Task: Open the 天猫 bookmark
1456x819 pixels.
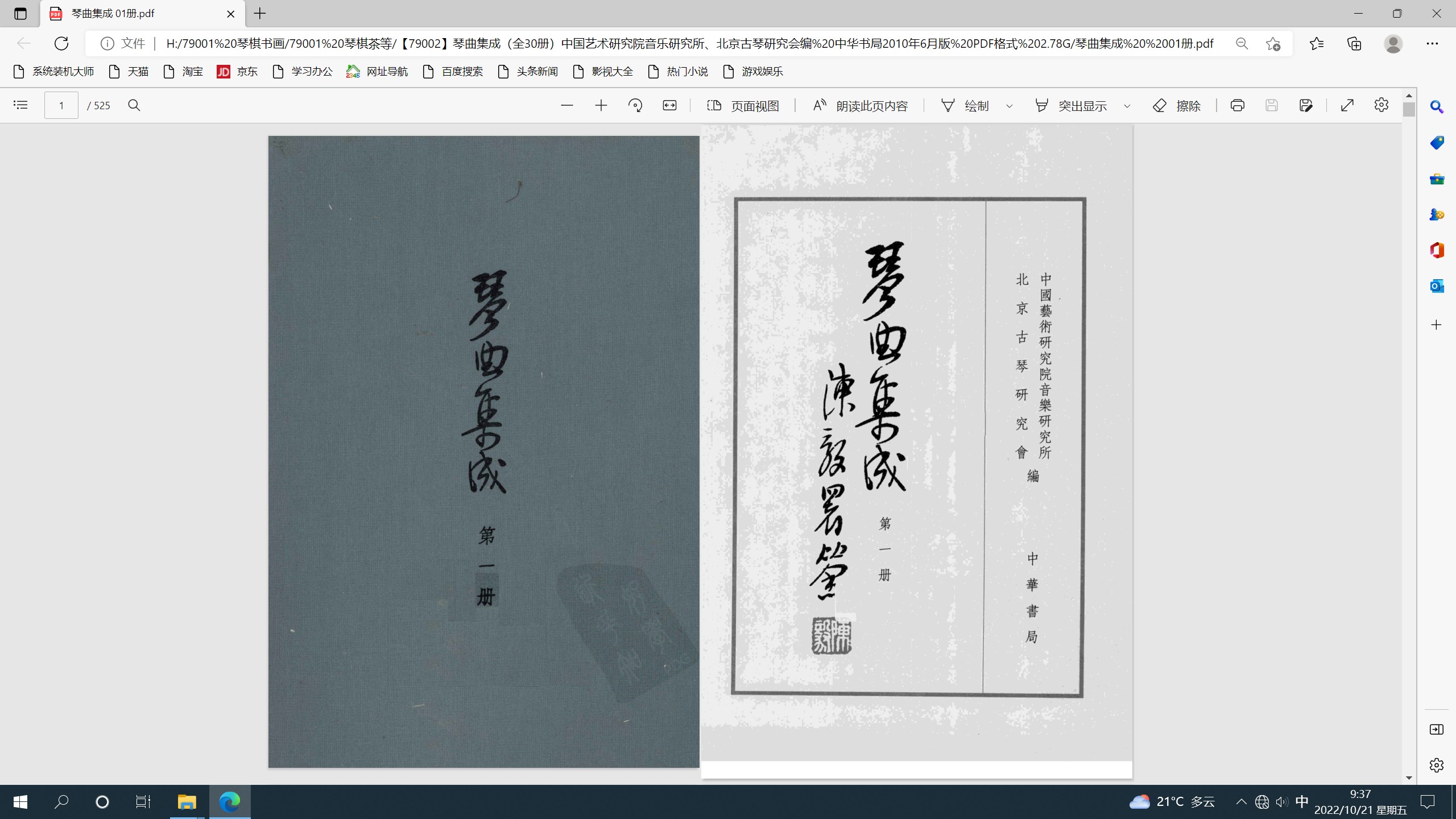Action: pos(129,72)
